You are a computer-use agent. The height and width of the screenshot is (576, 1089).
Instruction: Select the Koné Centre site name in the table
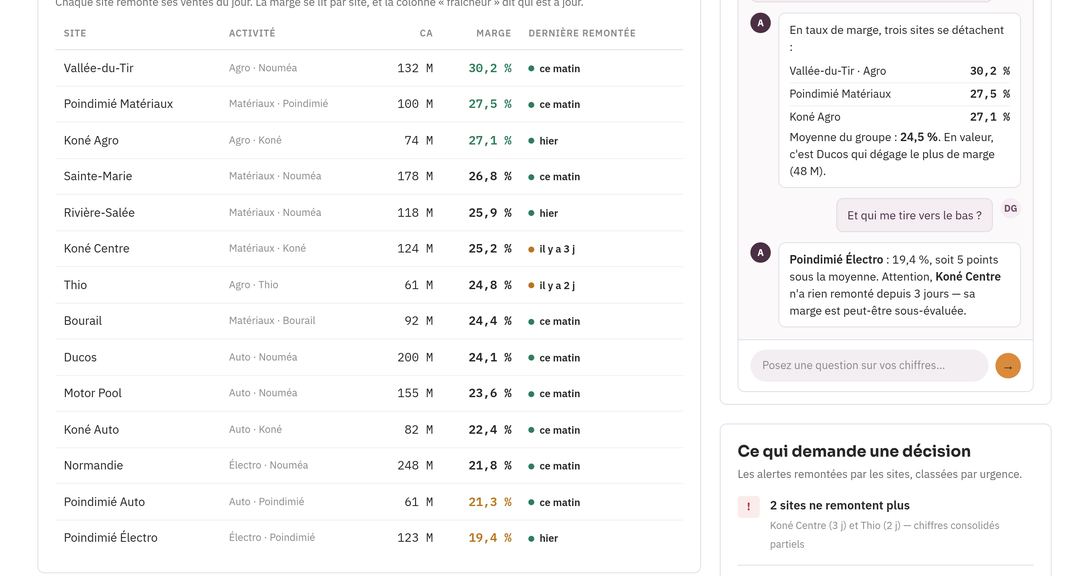coord(97,249)
